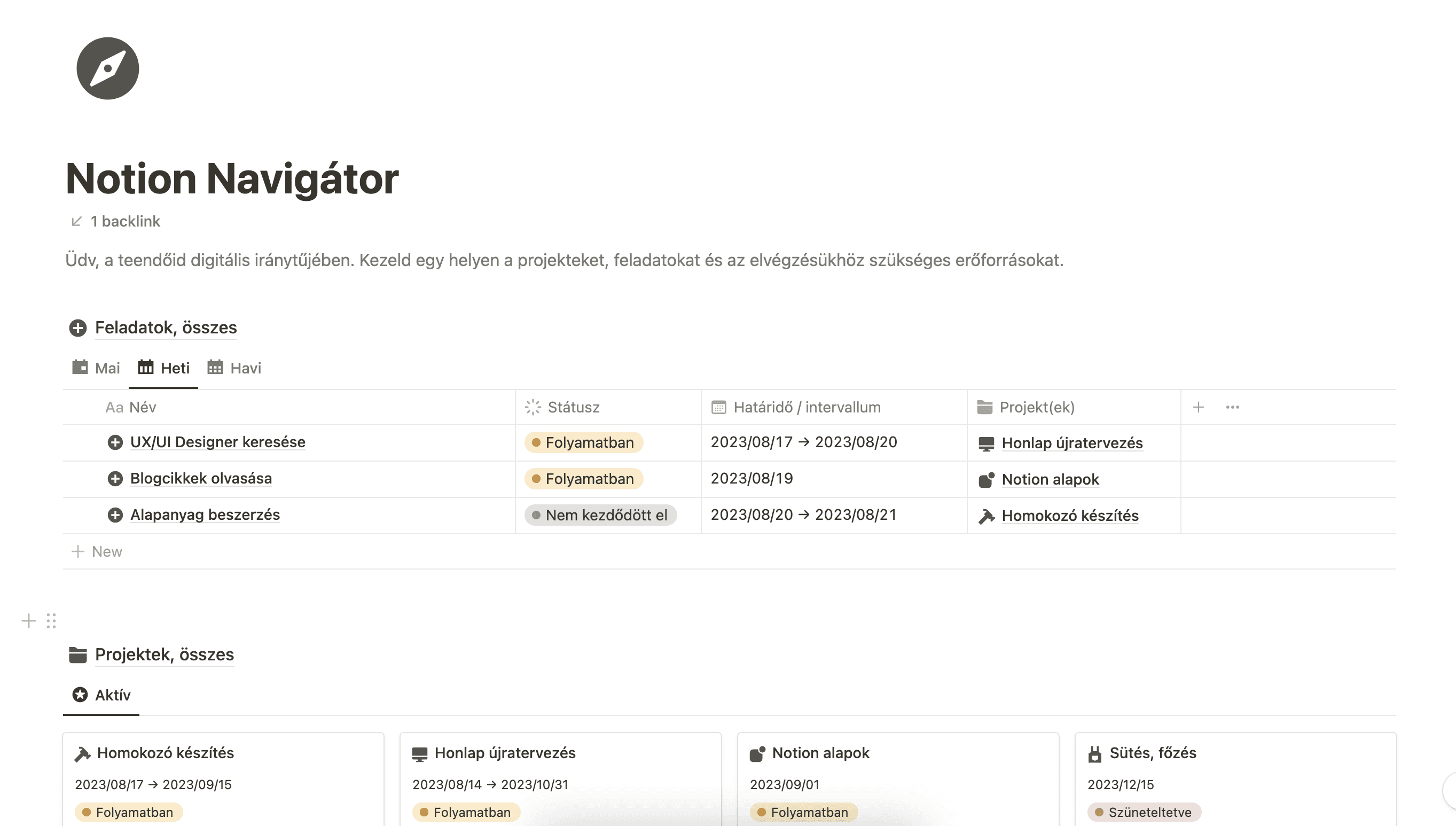Change Folyamatban status of Blogcikkek olvasása
The height and width of the screenshot is (826, 1456).
[x=583, y=479]
